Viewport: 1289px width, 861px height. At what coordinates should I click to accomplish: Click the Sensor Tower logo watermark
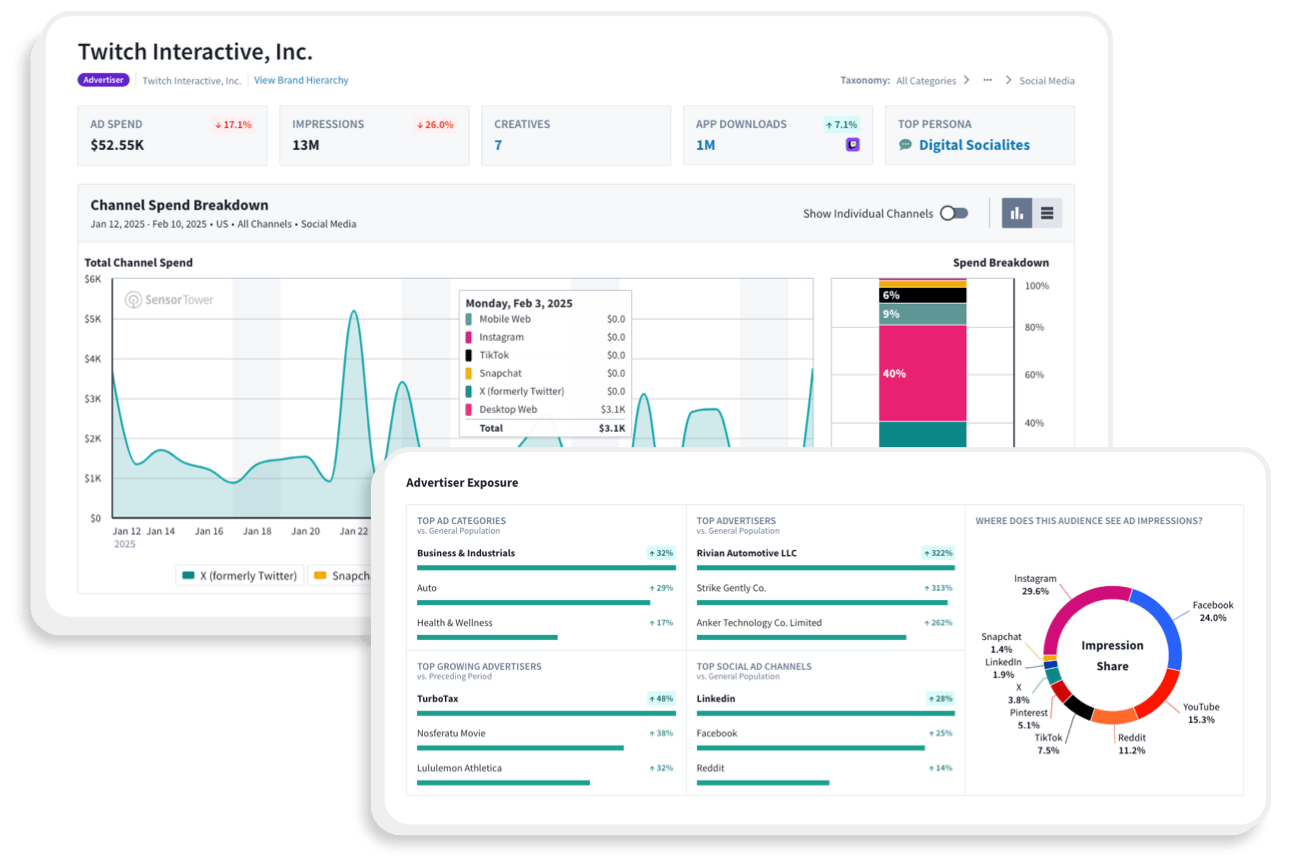coord(169,300)
